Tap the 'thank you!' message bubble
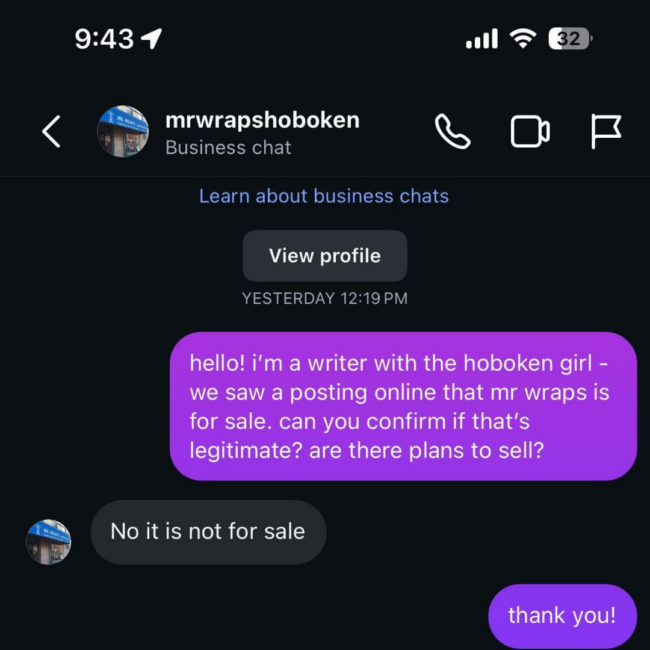Viewport: 650px width, 650px height. (562, 615)
